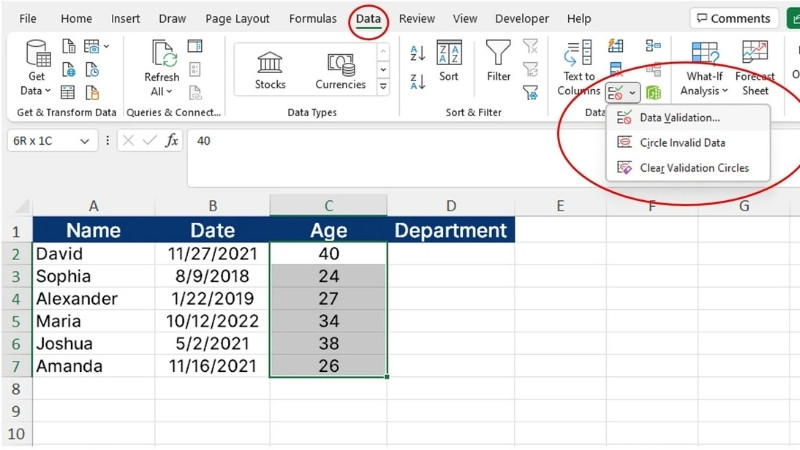Select the Currencies data type
Screen dimensions: 800x450
[x=340, y=68]
